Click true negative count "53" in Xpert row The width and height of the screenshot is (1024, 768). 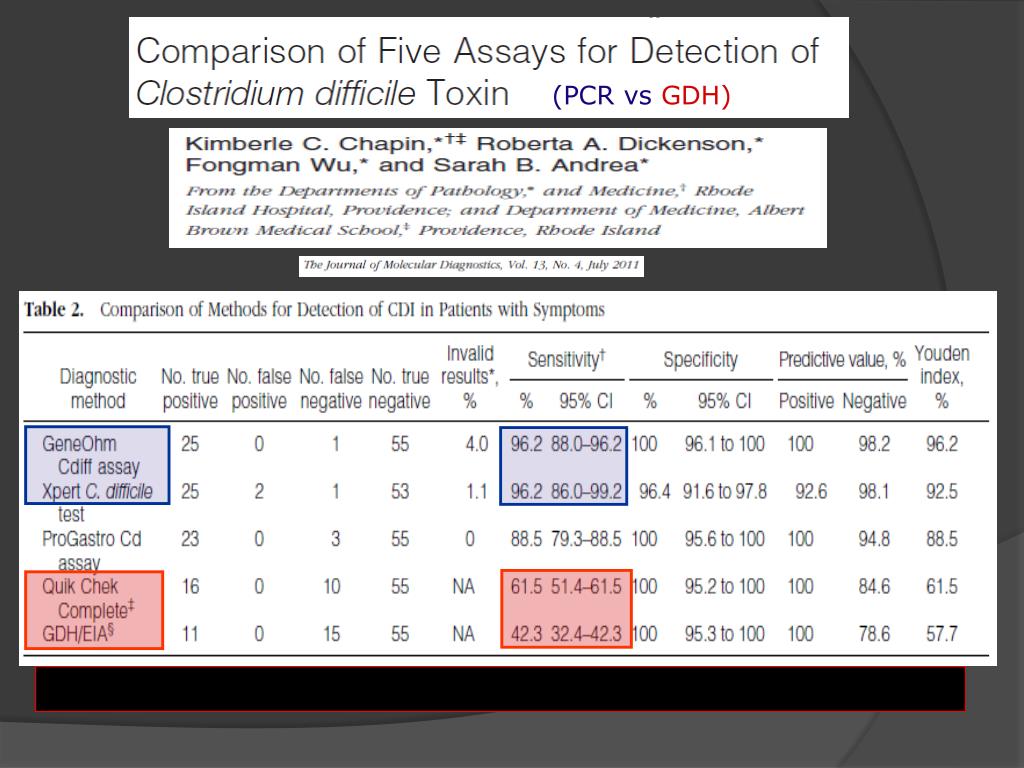400,491
